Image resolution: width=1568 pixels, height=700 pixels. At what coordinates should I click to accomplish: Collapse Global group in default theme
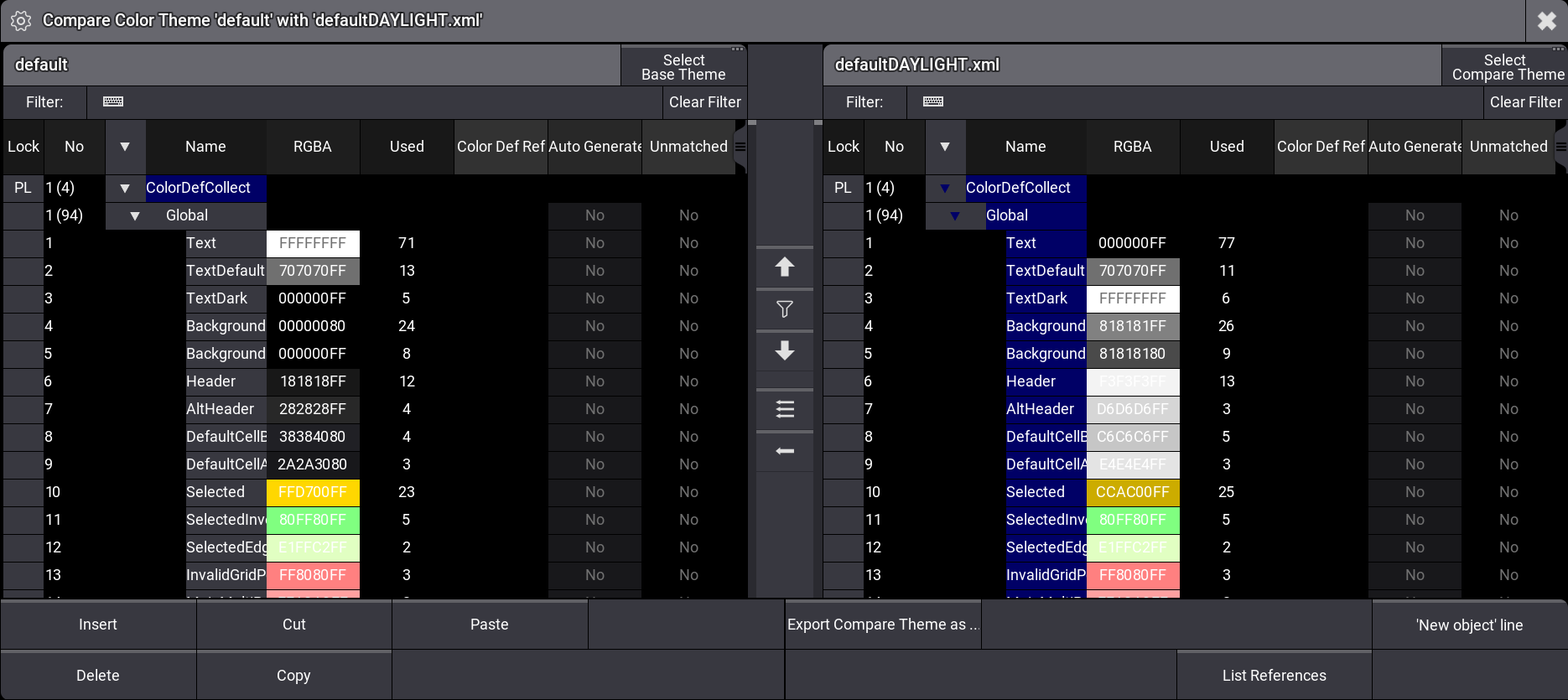pyautogui.click(x=135, y=216)
